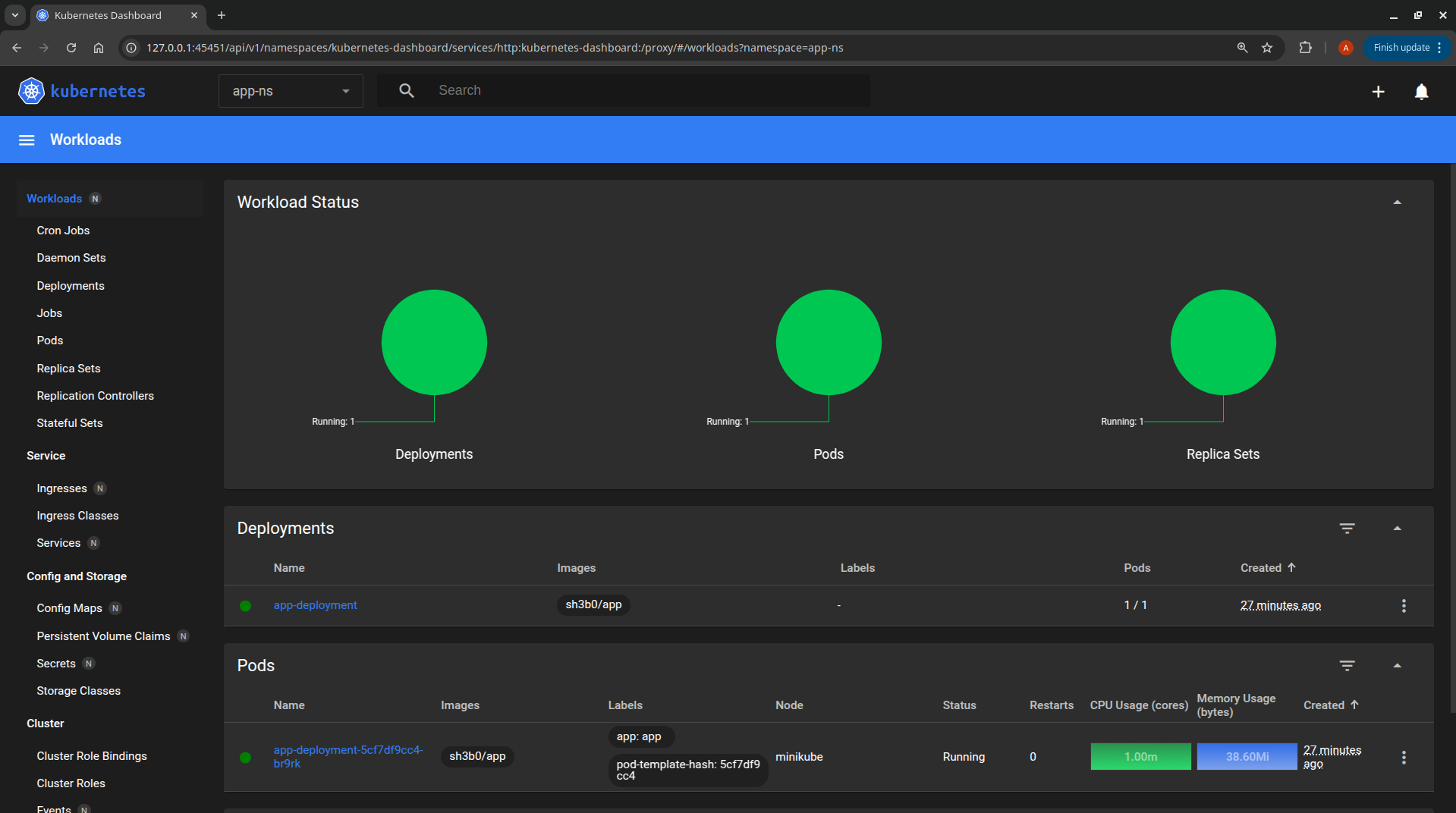
Task: Open actions menu for pod row
Action: [x=1404, y=758]
